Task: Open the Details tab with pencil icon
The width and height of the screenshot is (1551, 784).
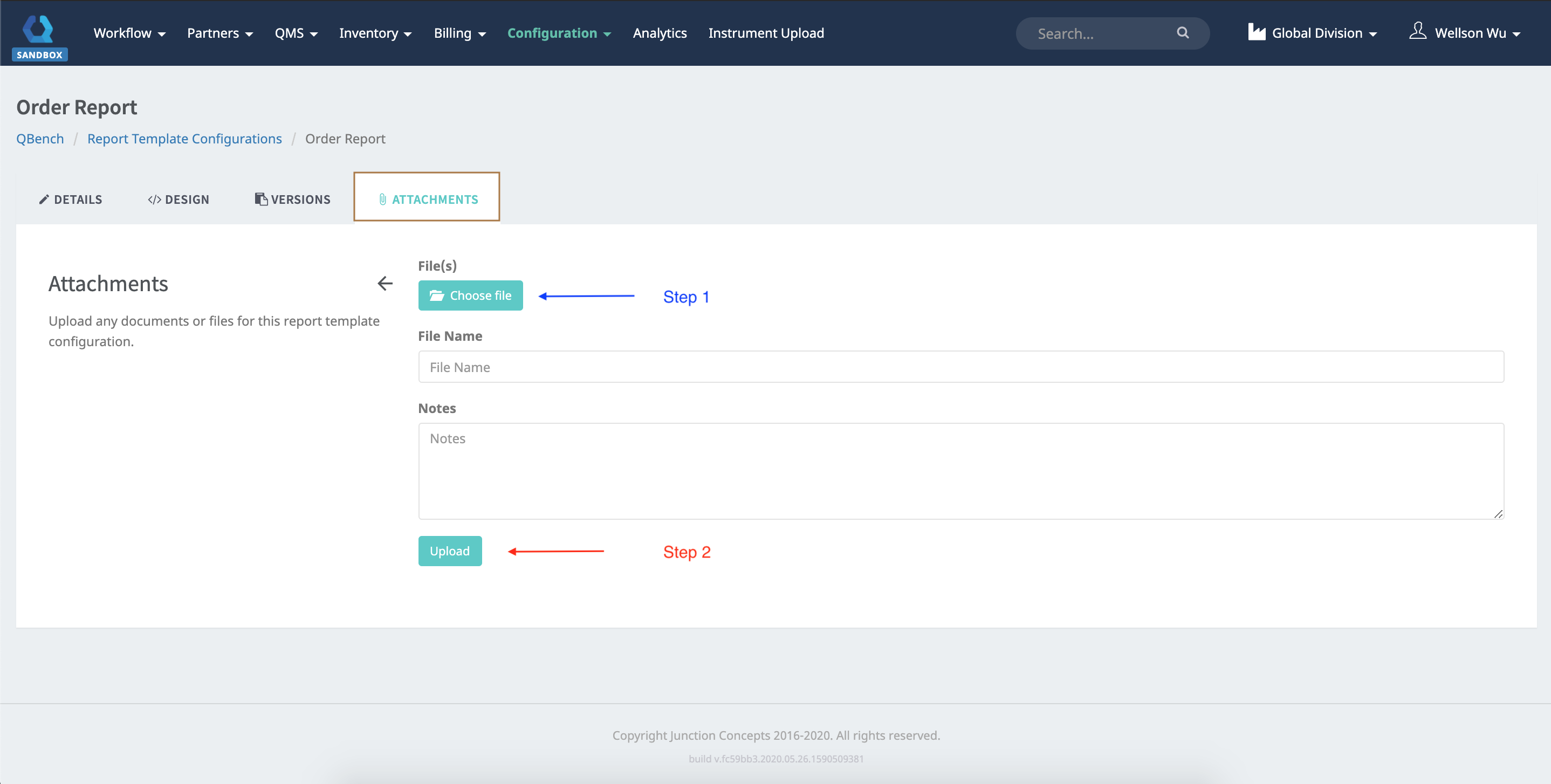Action: coord(71,200)
